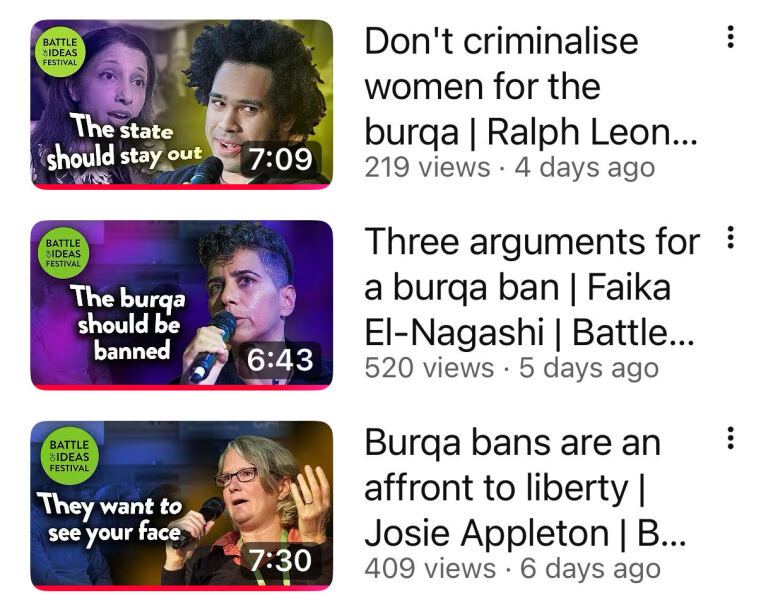Click Battle of Ideas badge on second thumbnail
The width and height of the screenshot is (761, 600).
click(63, 253)
